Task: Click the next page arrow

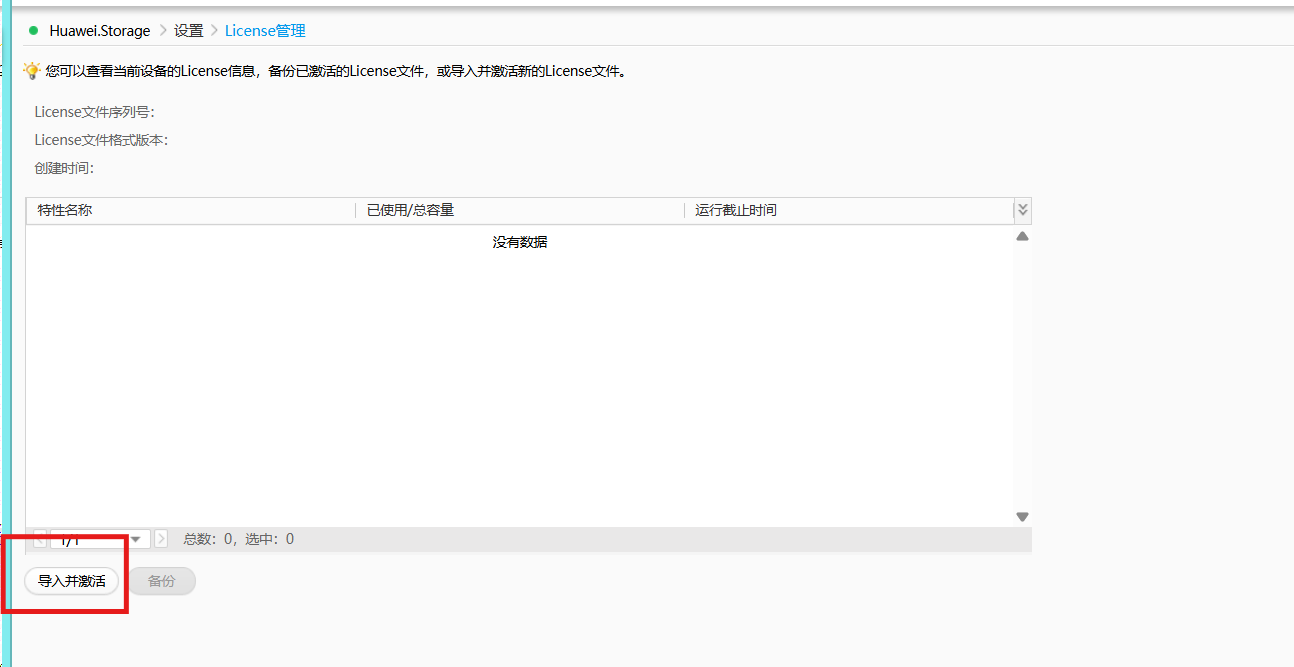Action: click(161, 538)
